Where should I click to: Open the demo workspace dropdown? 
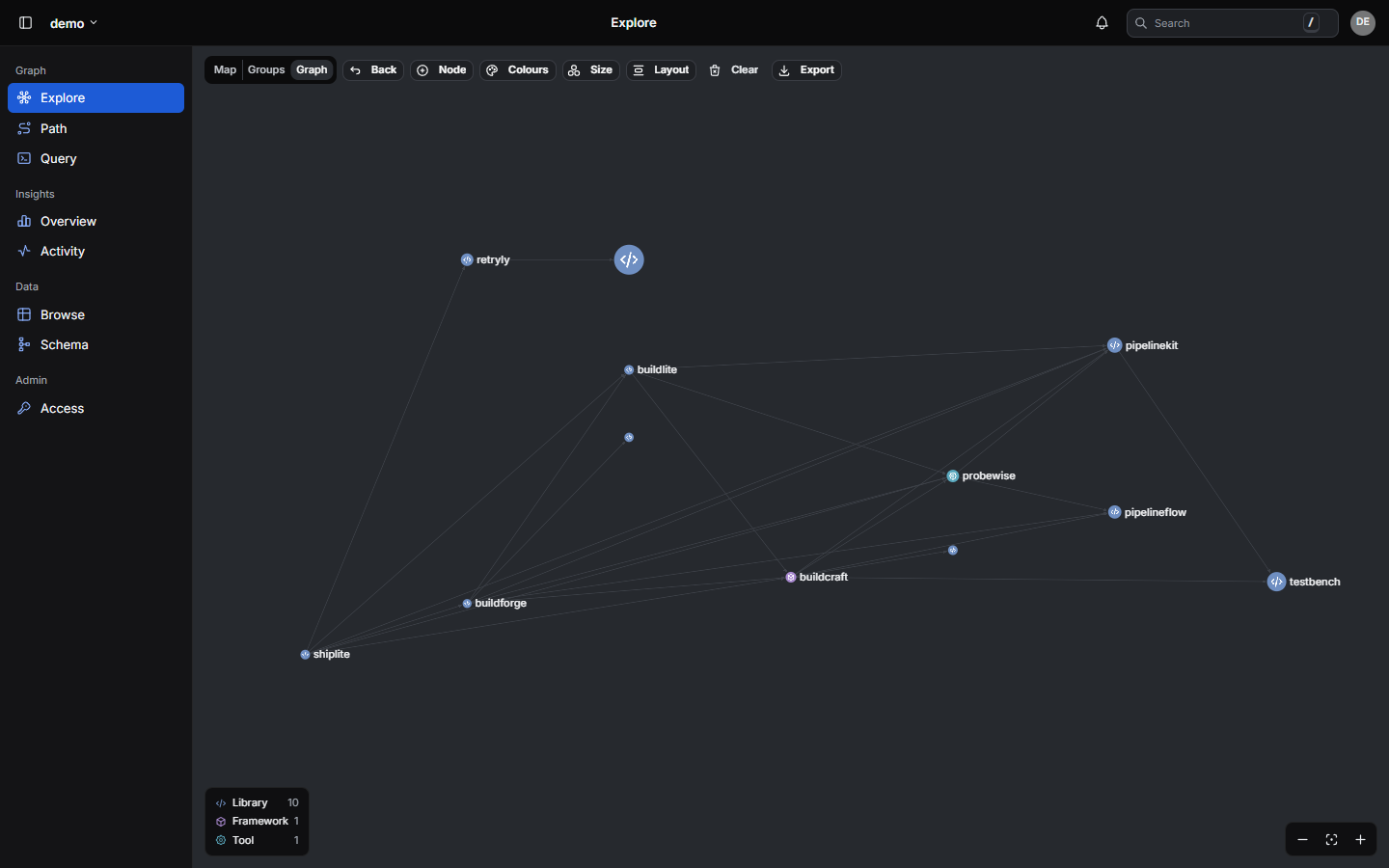(x=73, y=23)
